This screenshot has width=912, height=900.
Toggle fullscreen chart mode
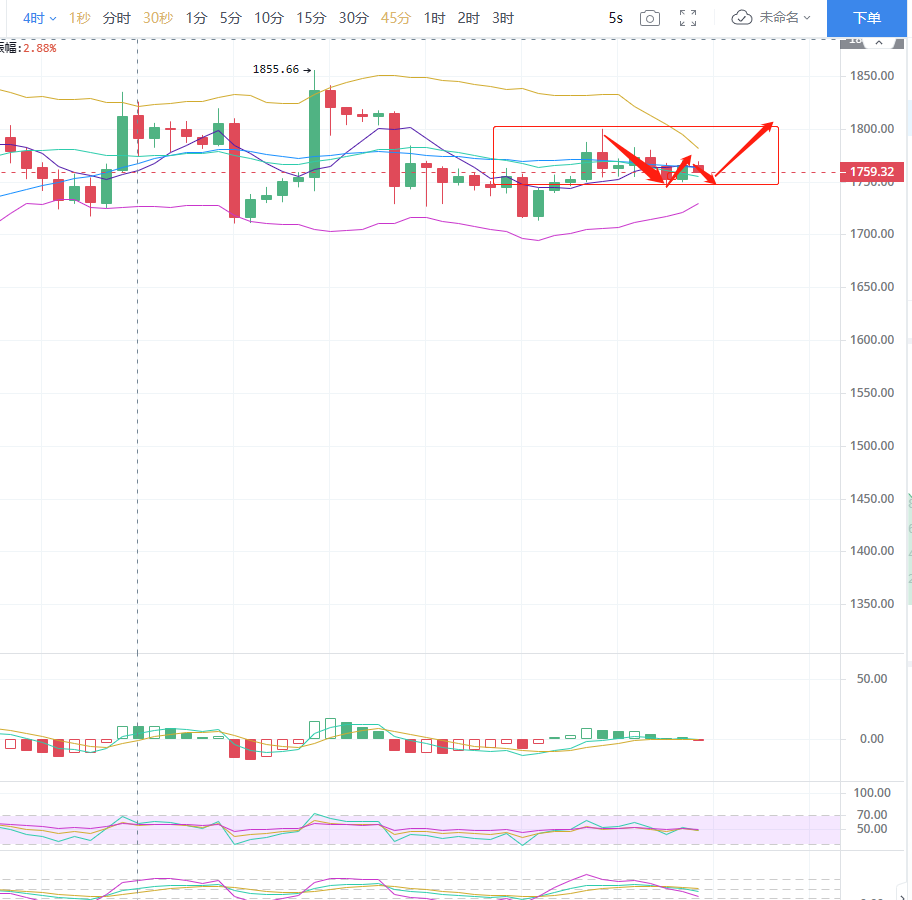click(688, 19)
